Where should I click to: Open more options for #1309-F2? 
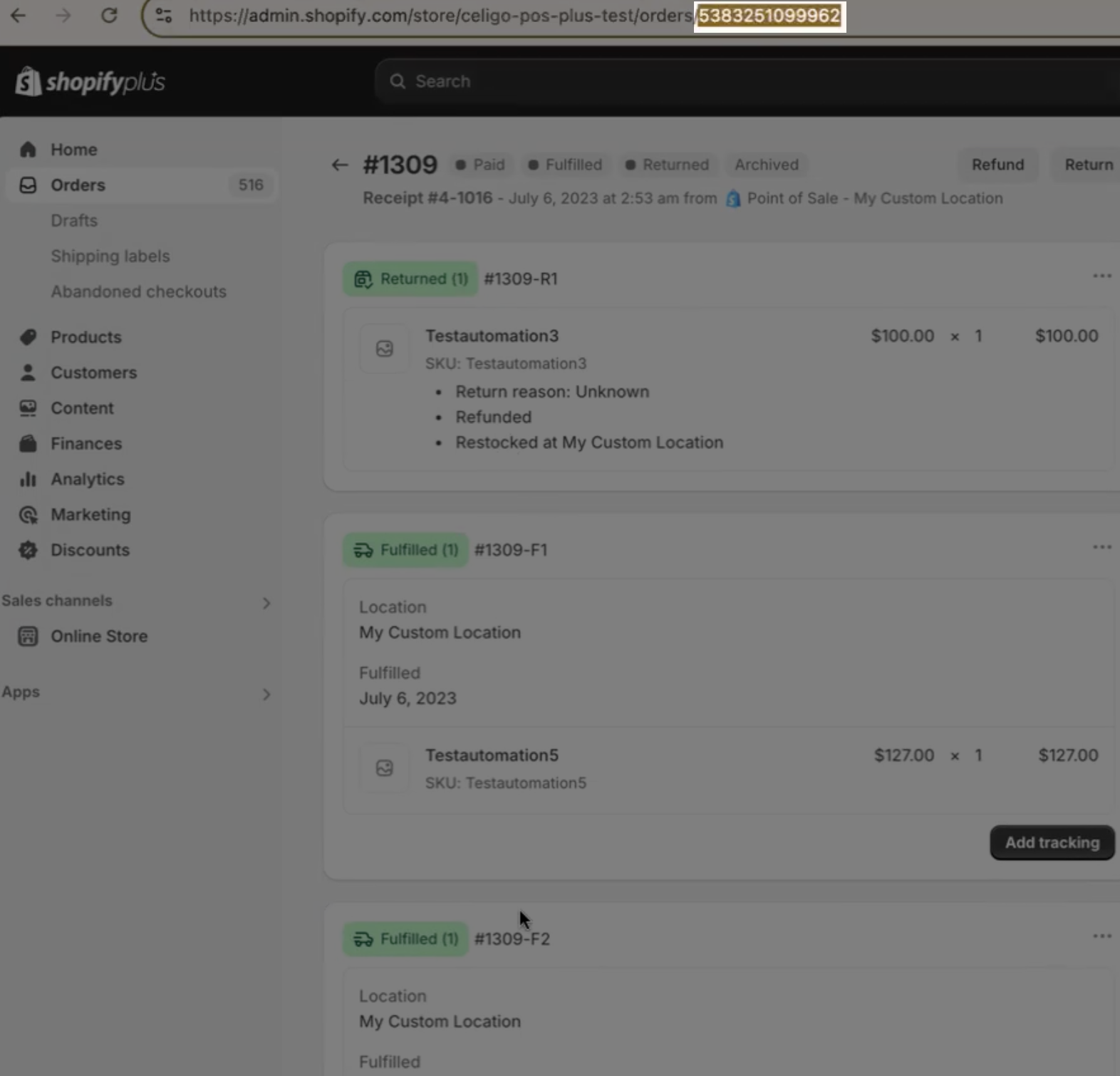tap(1102, 936)
